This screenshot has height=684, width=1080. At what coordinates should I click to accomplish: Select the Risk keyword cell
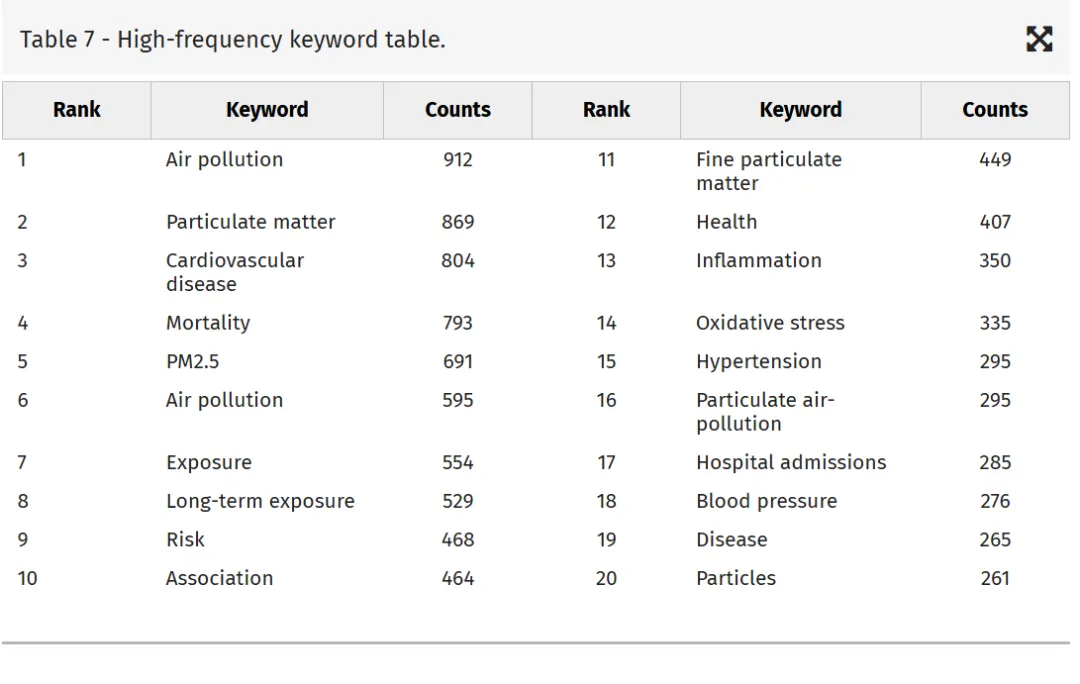pyautogui.click(x=185, y=540)
